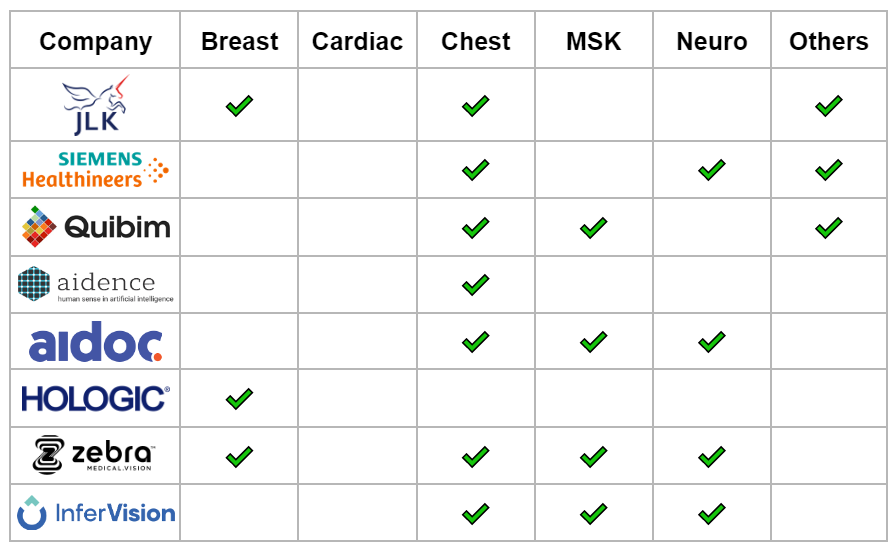Image resolution: width=895 pixels, height=551 pixels.
Task: Select the Breast column header
Action: click(239, 41)
